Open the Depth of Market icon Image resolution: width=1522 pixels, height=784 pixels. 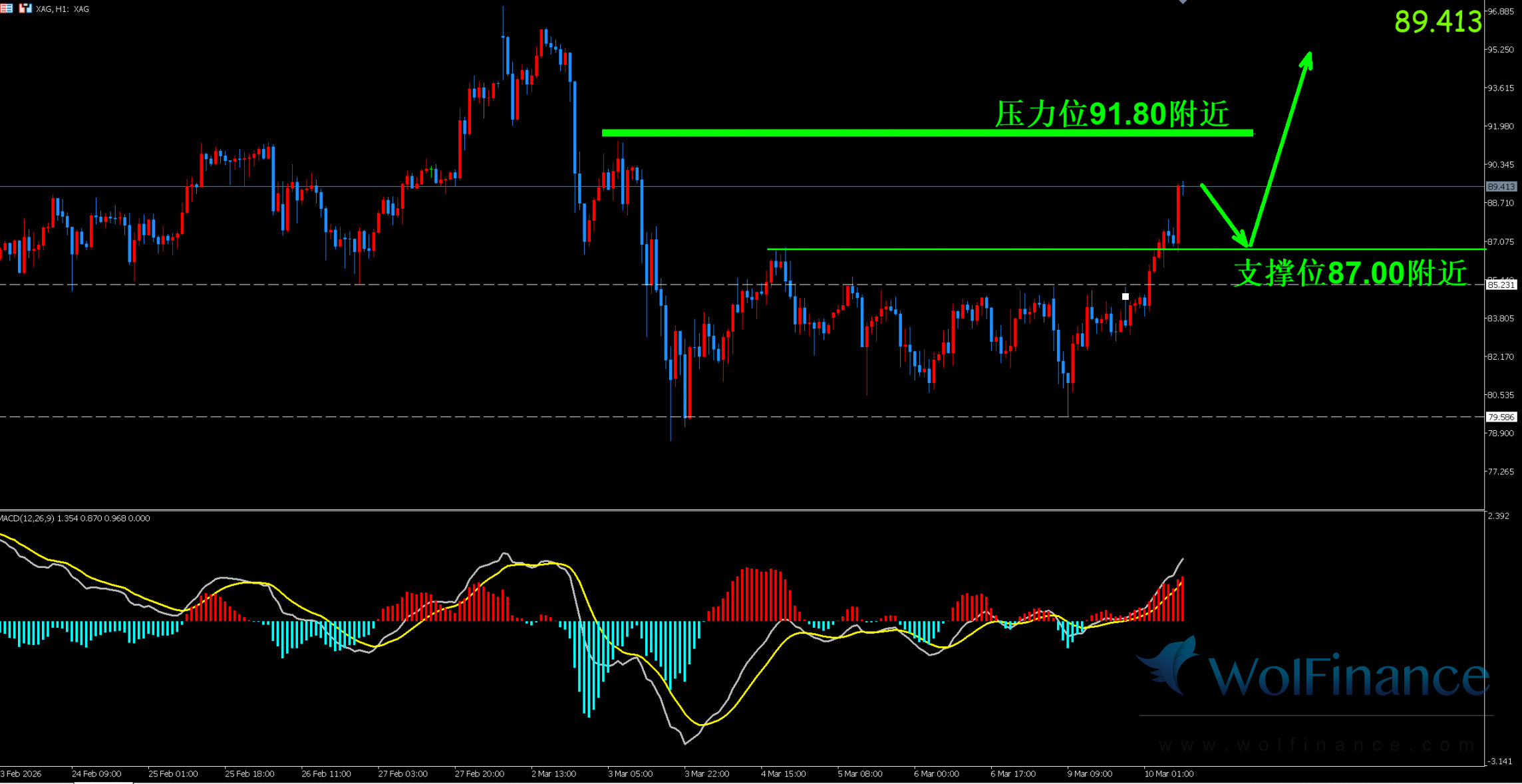(7, 9)
